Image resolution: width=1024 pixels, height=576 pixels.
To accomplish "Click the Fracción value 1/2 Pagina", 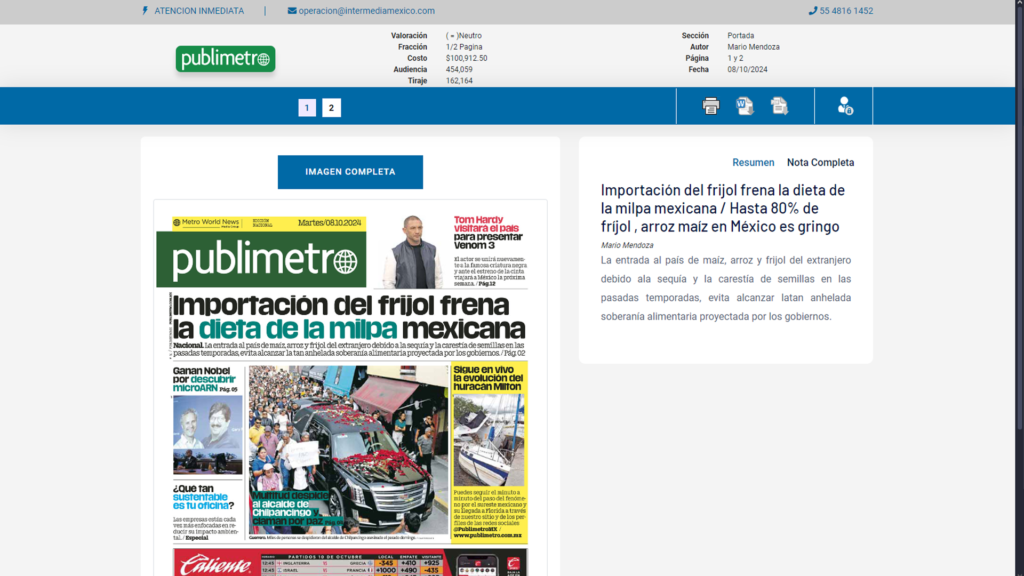I will pyautogui.click(x=464, y=47).
